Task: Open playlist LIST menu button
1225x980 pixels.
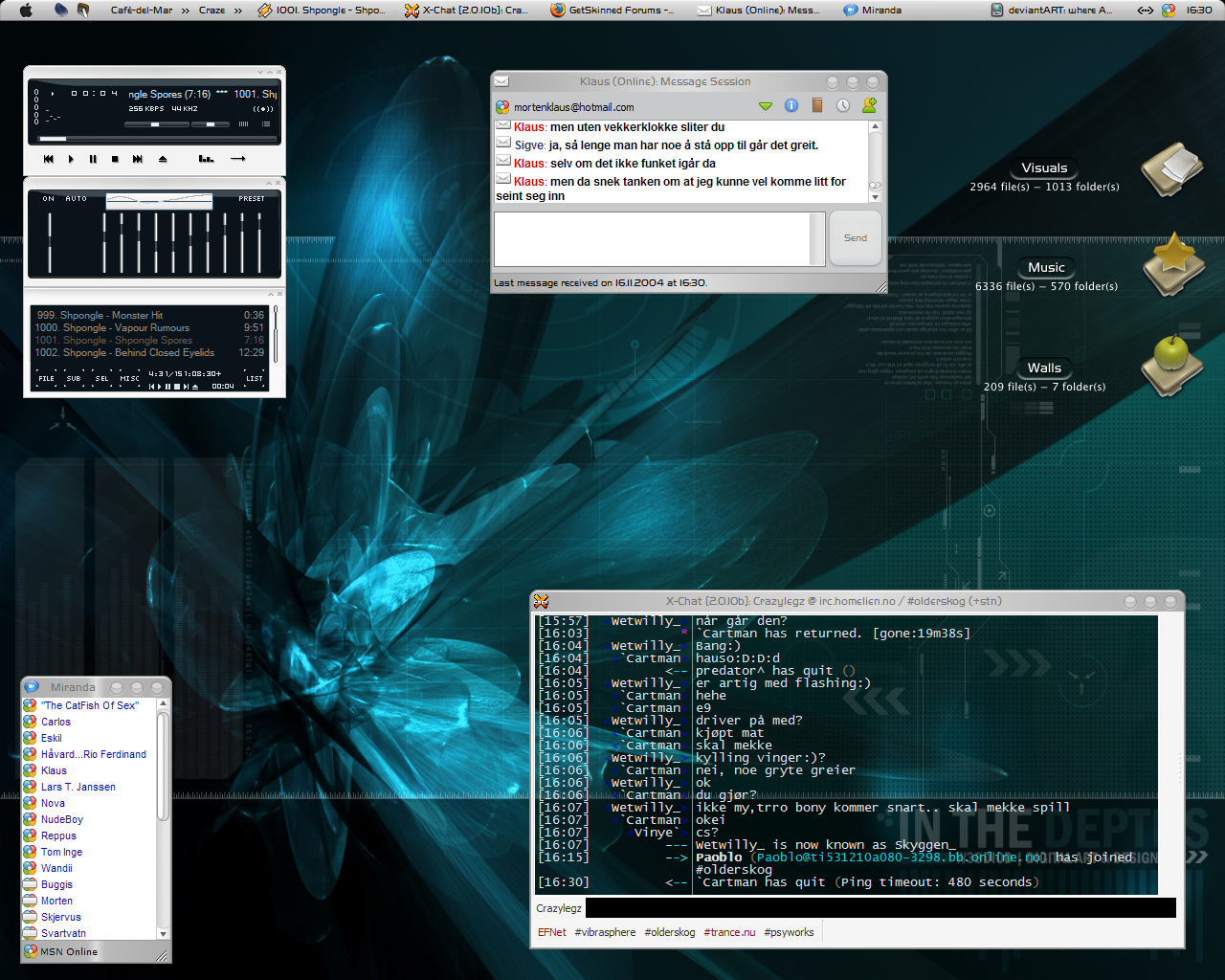Action: [255, 379]
